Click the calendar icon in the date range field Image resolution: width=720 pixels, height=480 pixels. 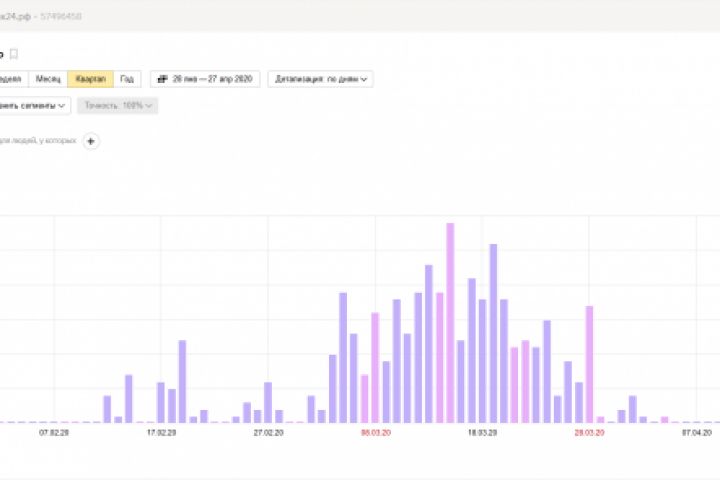(x=163, y=79)
